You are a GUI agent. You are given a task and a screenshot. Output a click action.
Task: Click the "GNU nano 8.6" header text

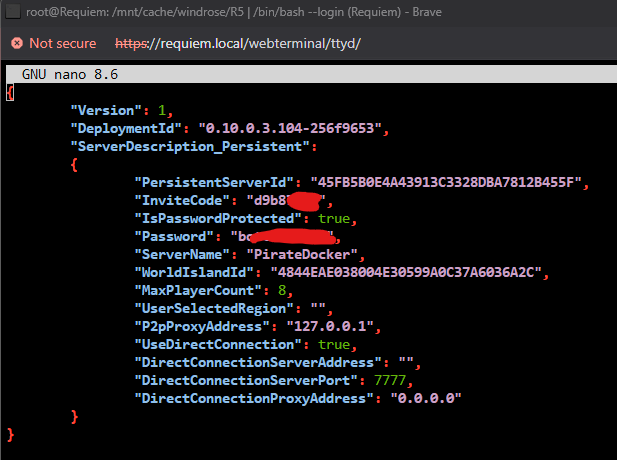tap(70, 74)
